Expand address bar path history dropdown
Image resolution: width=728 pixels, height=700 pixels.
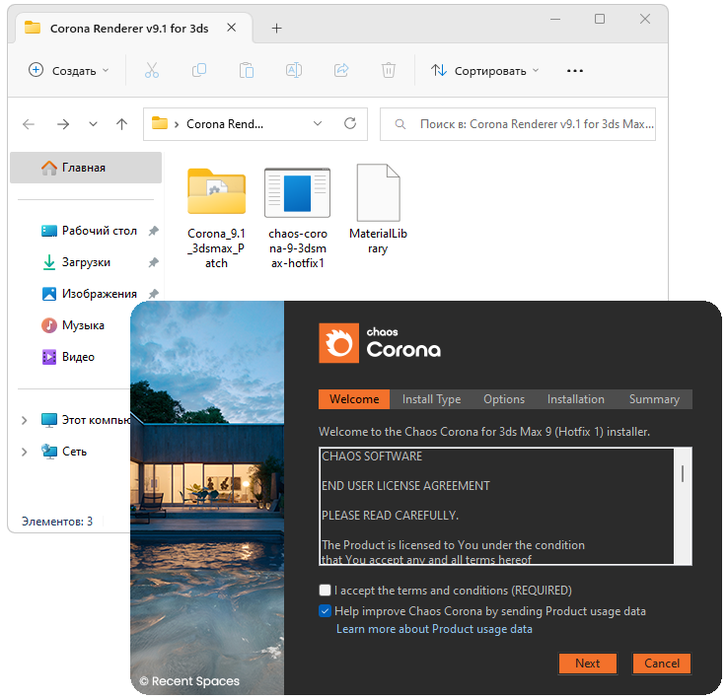pyautogui.click(x=318, y=124)
